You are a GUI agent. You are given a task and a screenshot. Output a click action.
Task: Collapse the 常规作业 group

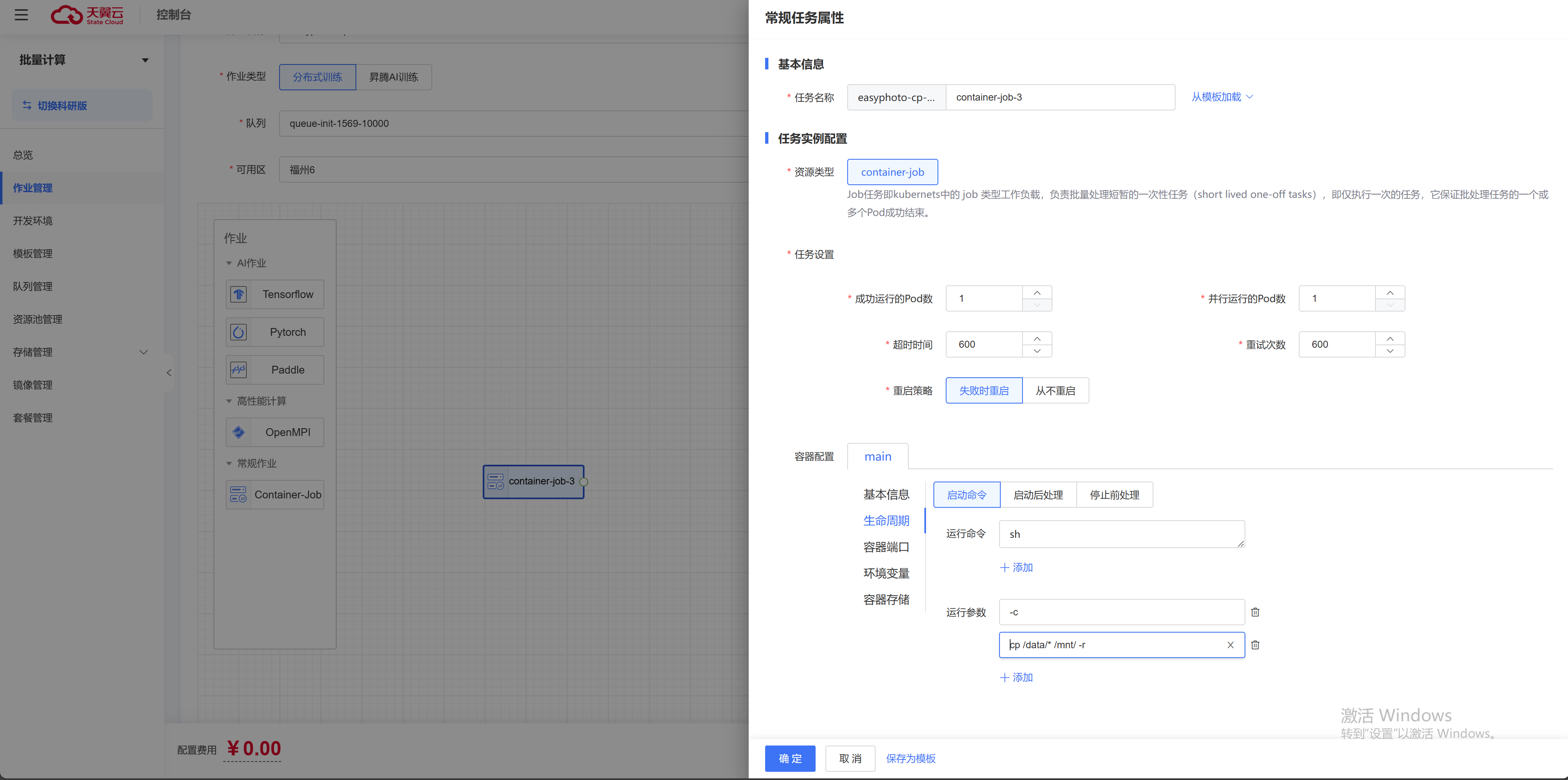coord(229,464)
